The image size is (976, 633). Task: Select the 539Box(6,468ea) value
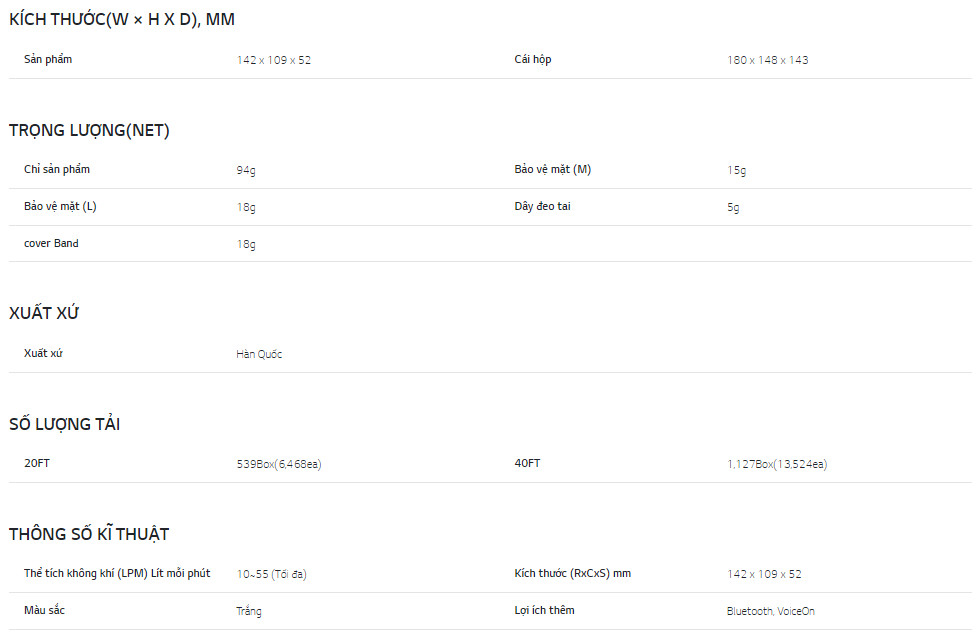coord(279,464)
